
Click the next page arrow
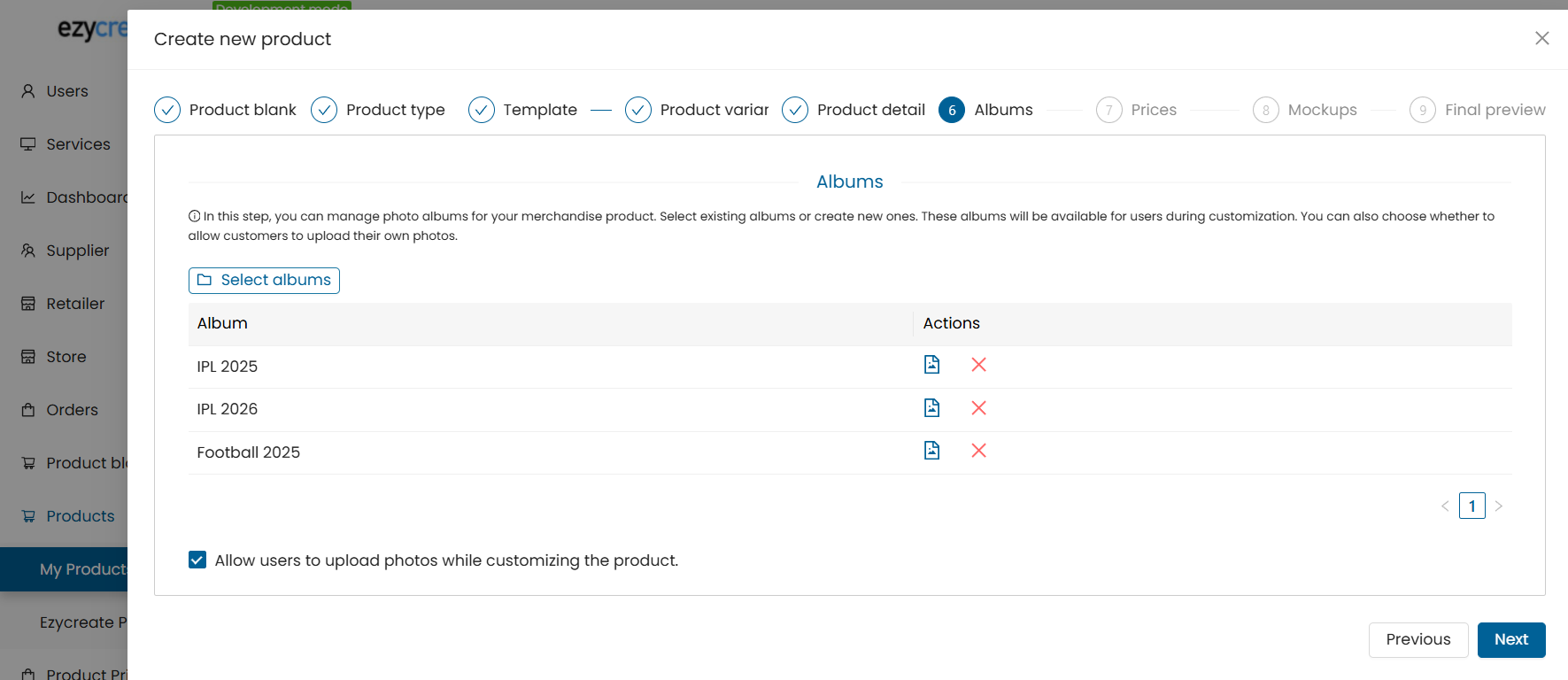[x=1499, y=506]
